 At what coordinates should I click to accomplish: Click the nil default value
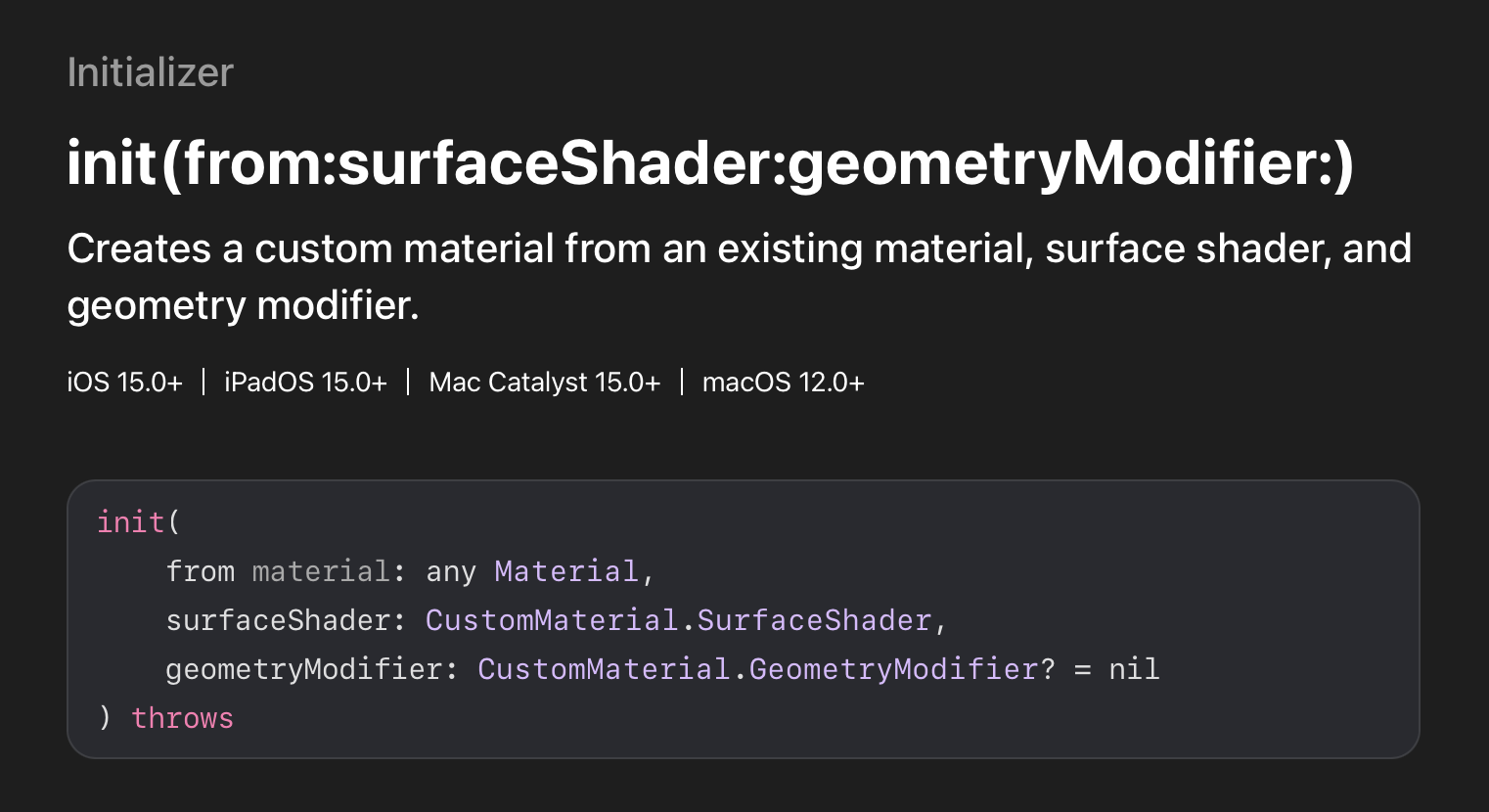coord(1134,668)
